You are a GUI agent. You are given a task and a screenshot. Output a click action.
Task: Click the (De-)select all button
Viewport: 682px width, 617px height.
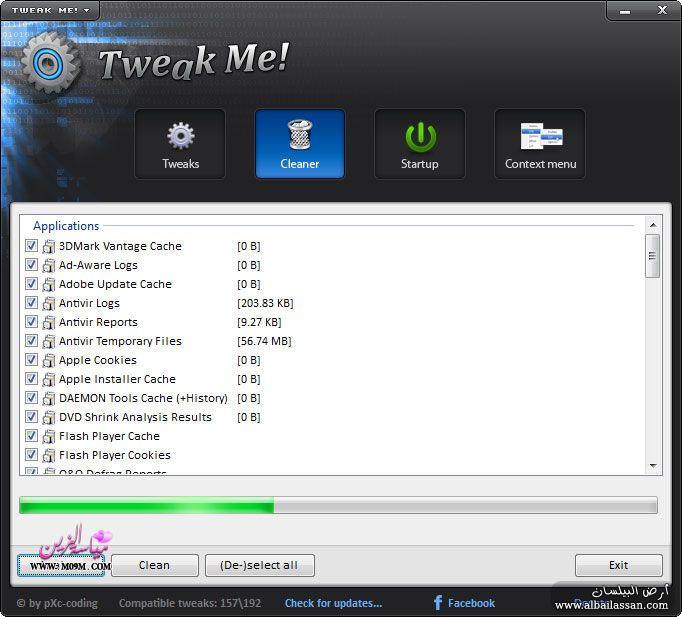(259, 565)
